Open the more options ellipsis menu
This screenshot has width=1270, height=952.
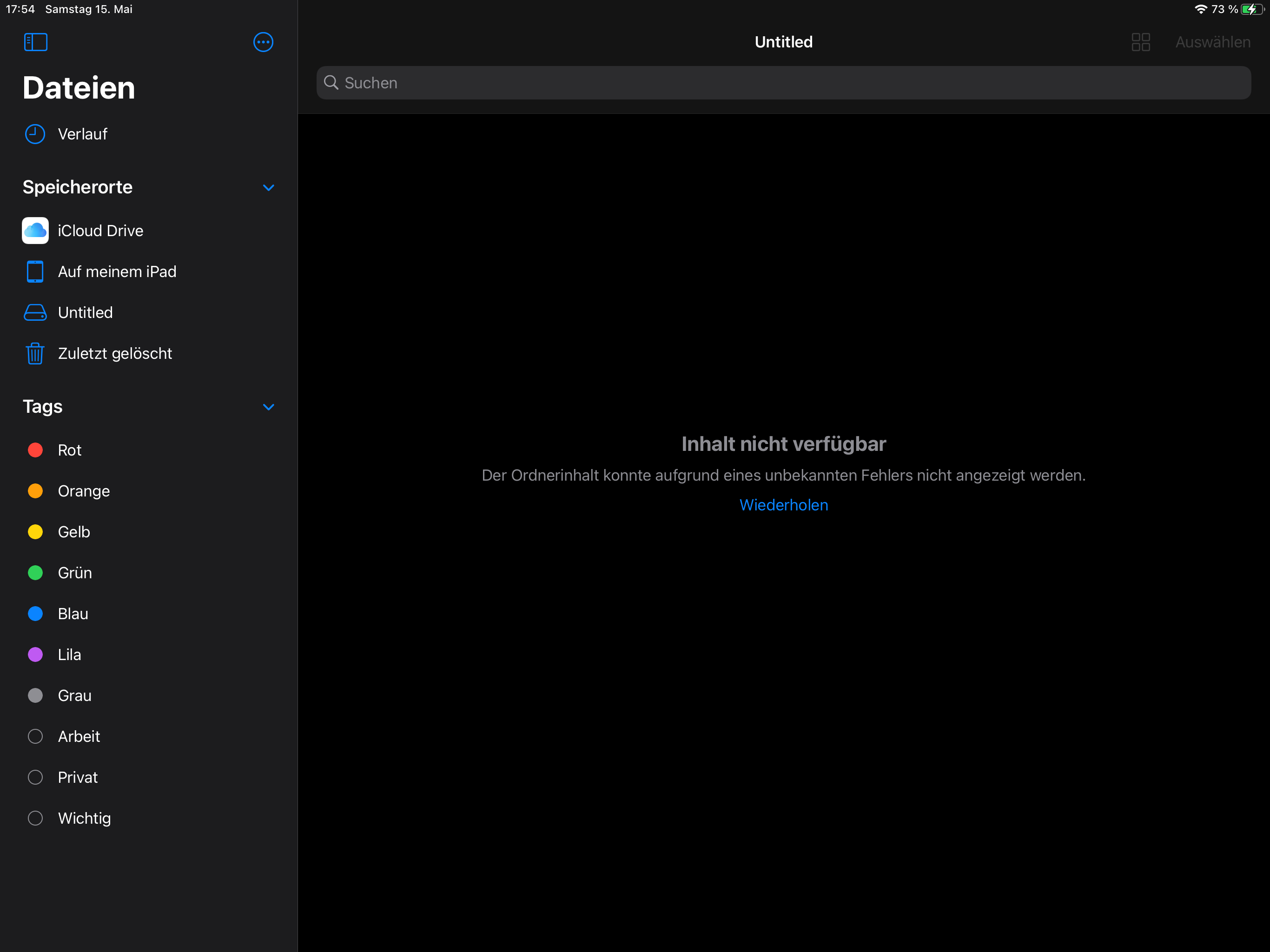pyautogui.click(x=263, y=42)
